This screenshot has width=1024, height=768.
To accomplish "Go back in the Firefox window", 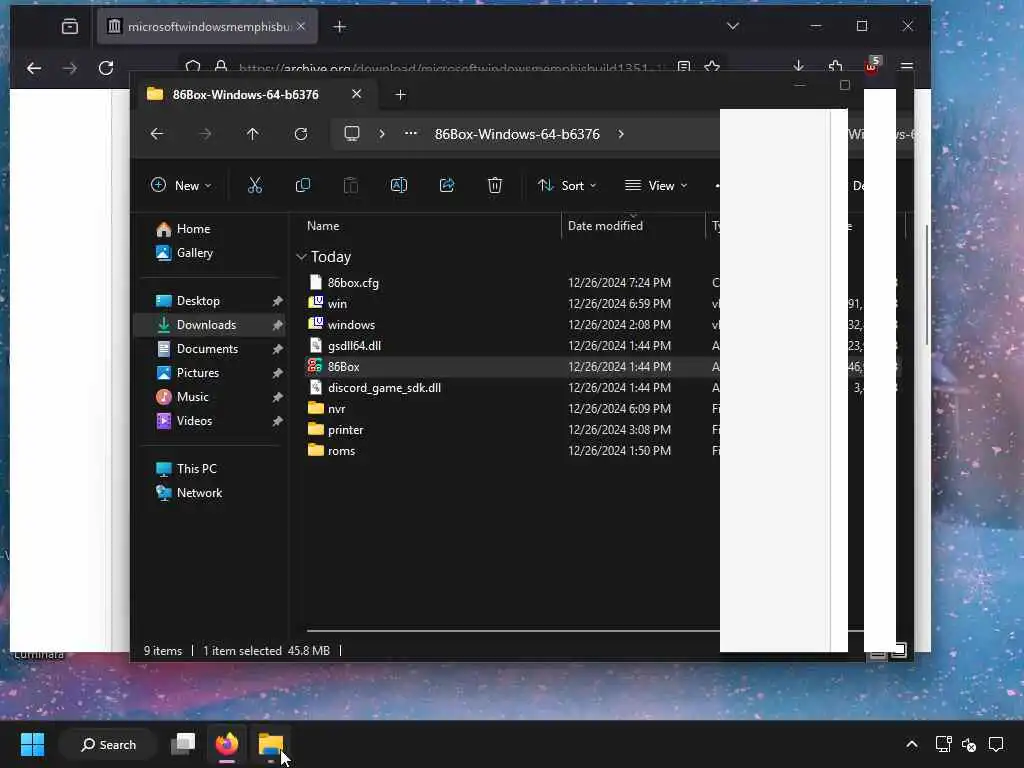I will tap(34, 68).
